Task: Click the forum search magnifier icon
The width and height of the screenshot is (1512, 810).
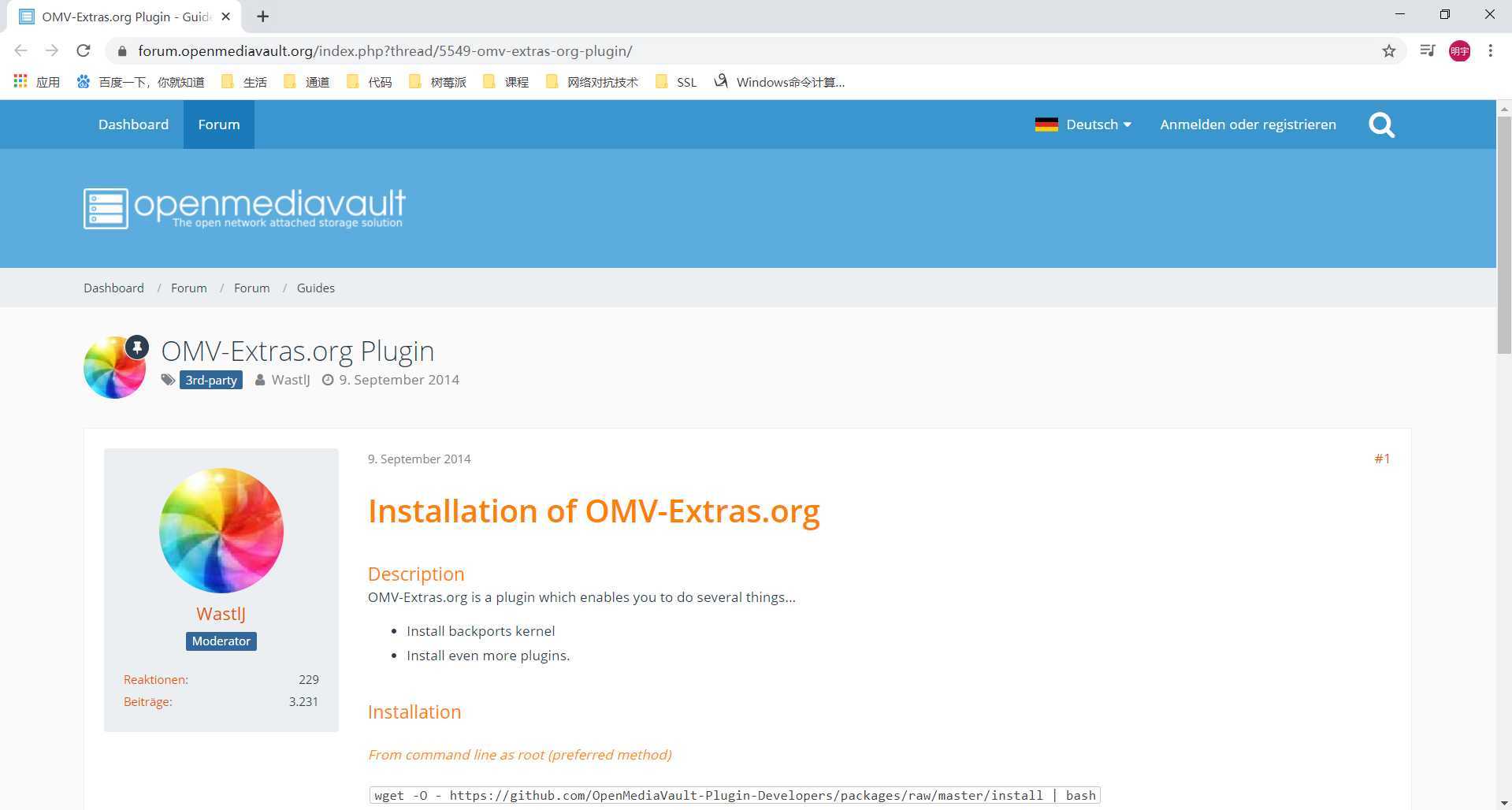Action: [1381, 124]
